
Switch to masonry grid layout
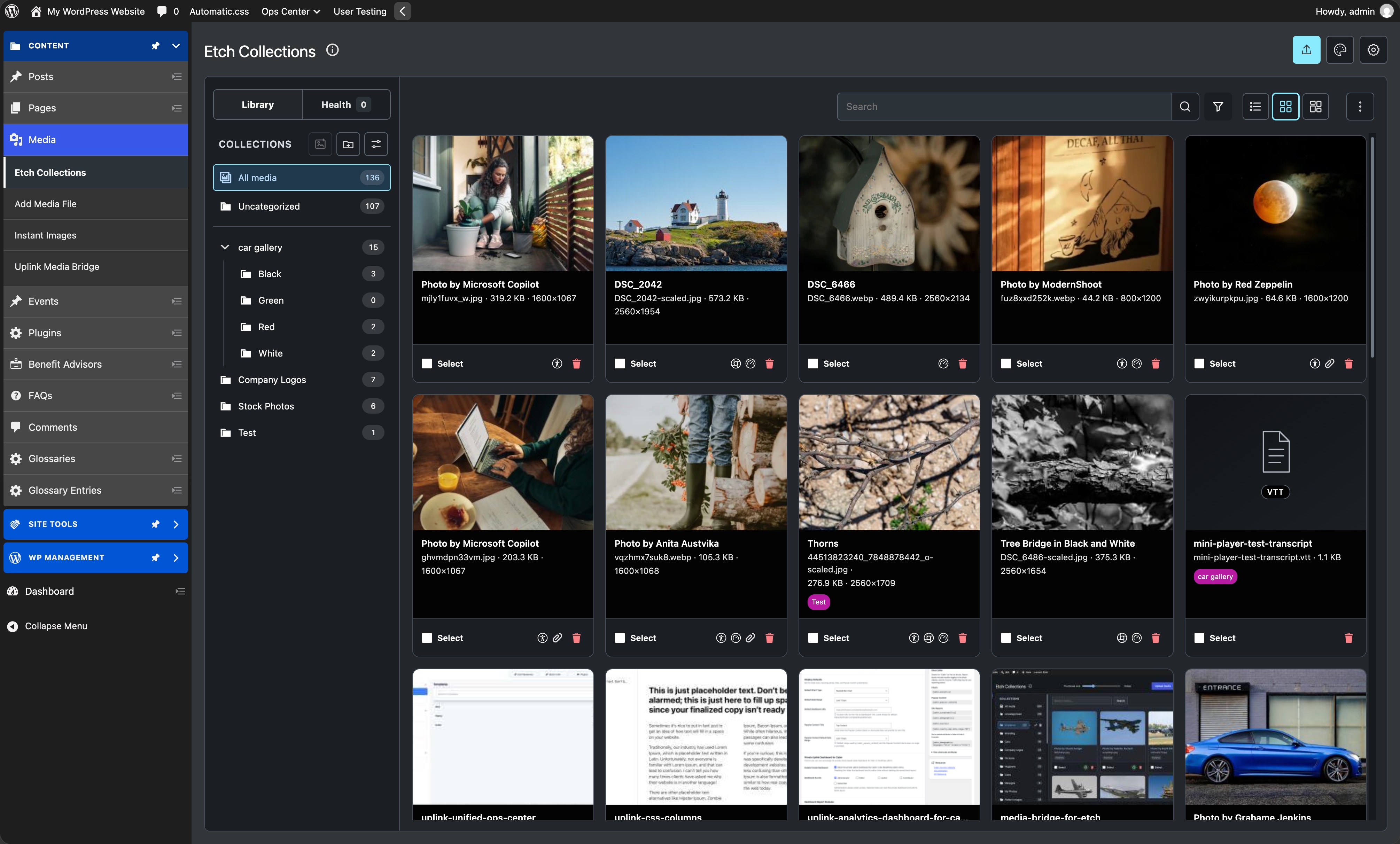pyautogui.click(x=1315, y=106)
